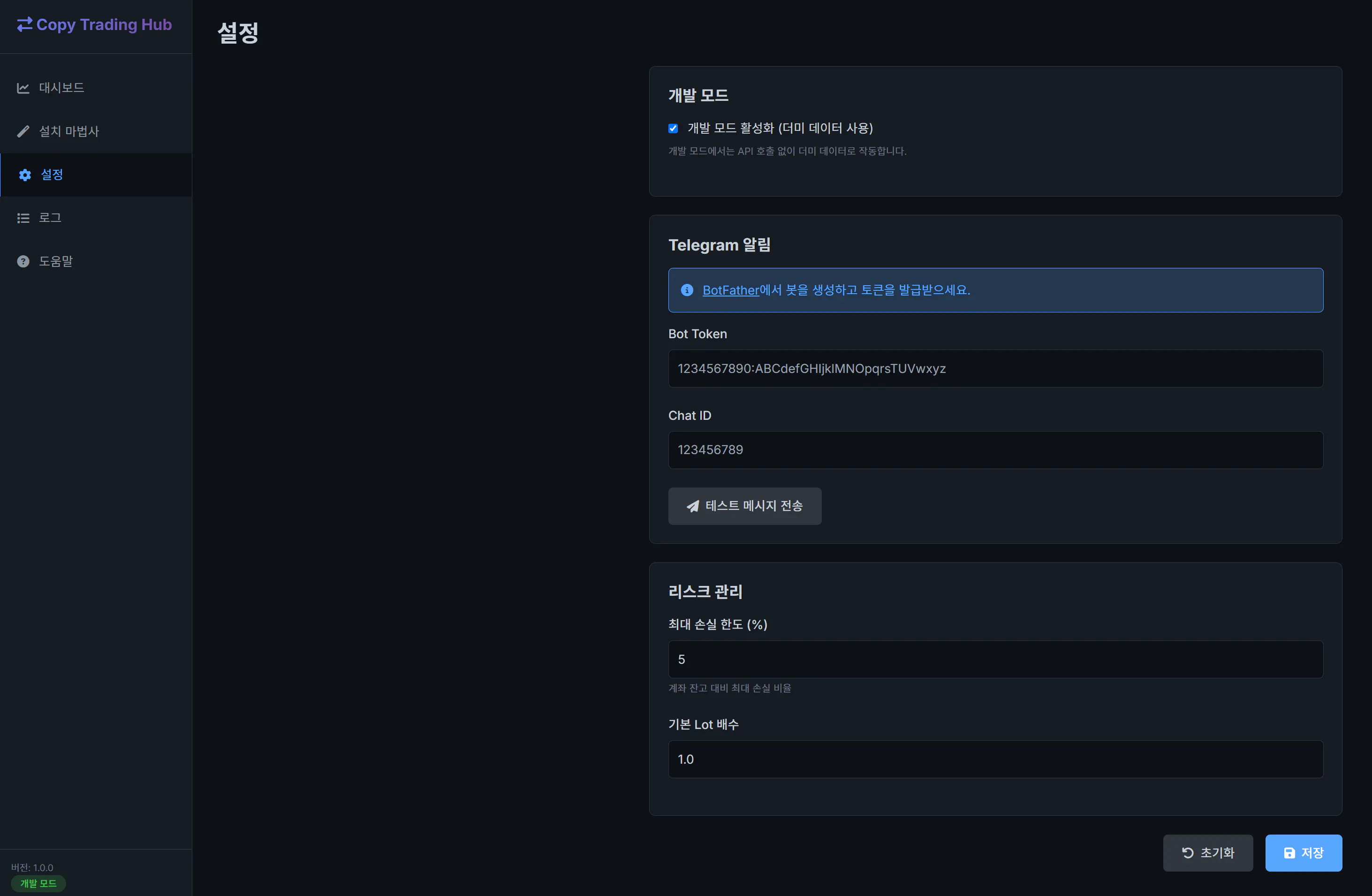Click the paper plane send icon
1372x896 pixels.
coord(692,506)
